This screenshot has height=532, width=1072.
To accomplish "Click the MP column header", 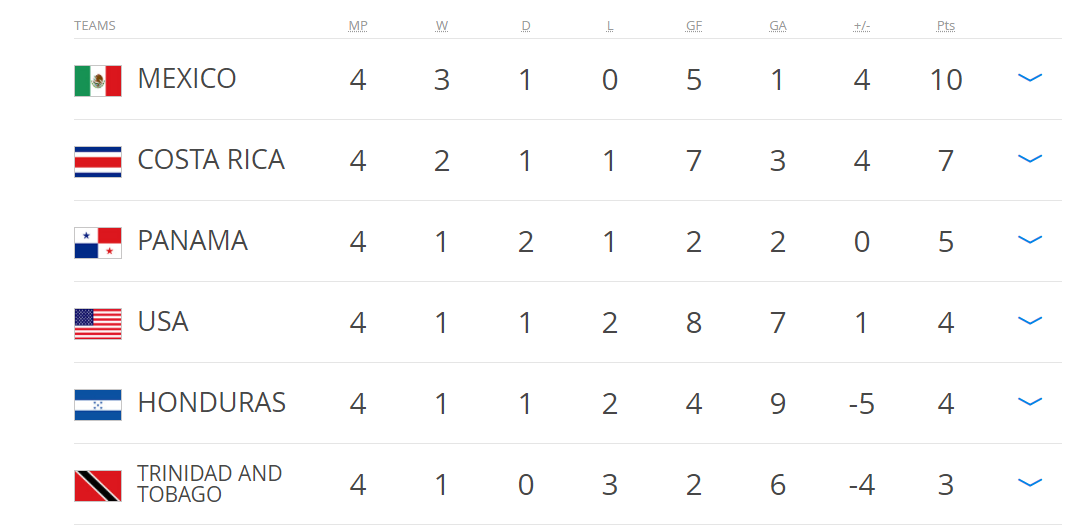I will tap(358, 26).
